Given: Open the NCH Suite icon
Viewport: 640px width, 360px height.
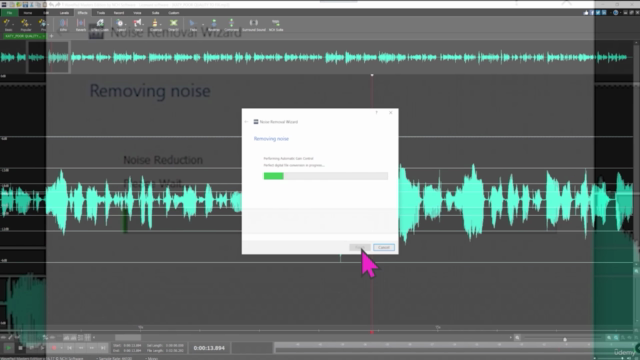Looking at the screenshot, I should pyautogui.click(x=276, y=24).
